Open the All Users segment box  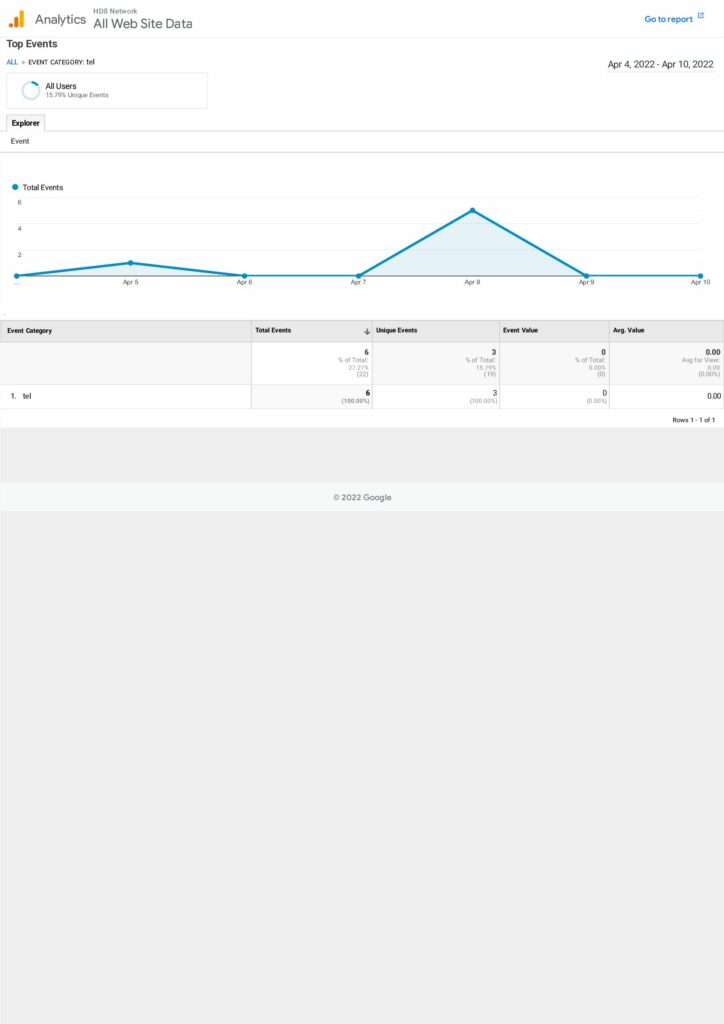pyautogui.click(x=107, y=90)
